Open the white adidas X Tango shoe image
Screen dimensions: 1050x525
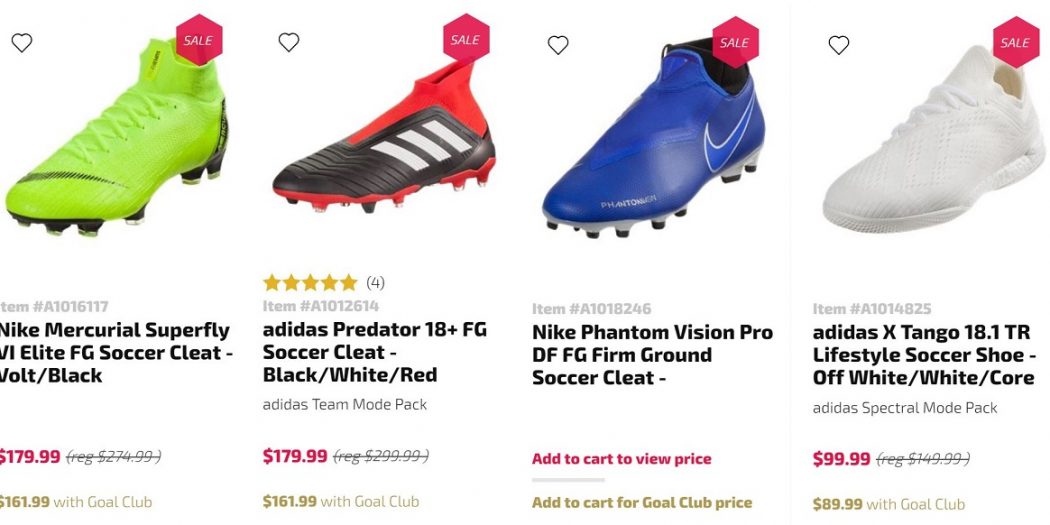coord(933,140)
